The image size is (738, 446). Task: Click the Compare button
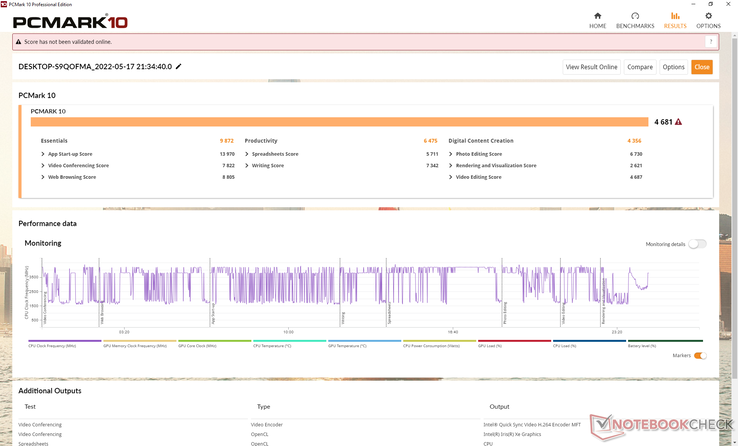pyautogui.click(x=640, y=67)
